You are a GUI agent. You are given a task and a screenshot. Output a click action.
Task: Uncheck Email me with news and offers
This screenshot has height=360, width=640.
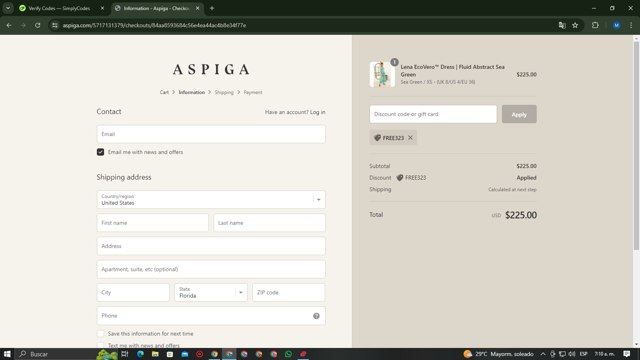coord(100,152)
